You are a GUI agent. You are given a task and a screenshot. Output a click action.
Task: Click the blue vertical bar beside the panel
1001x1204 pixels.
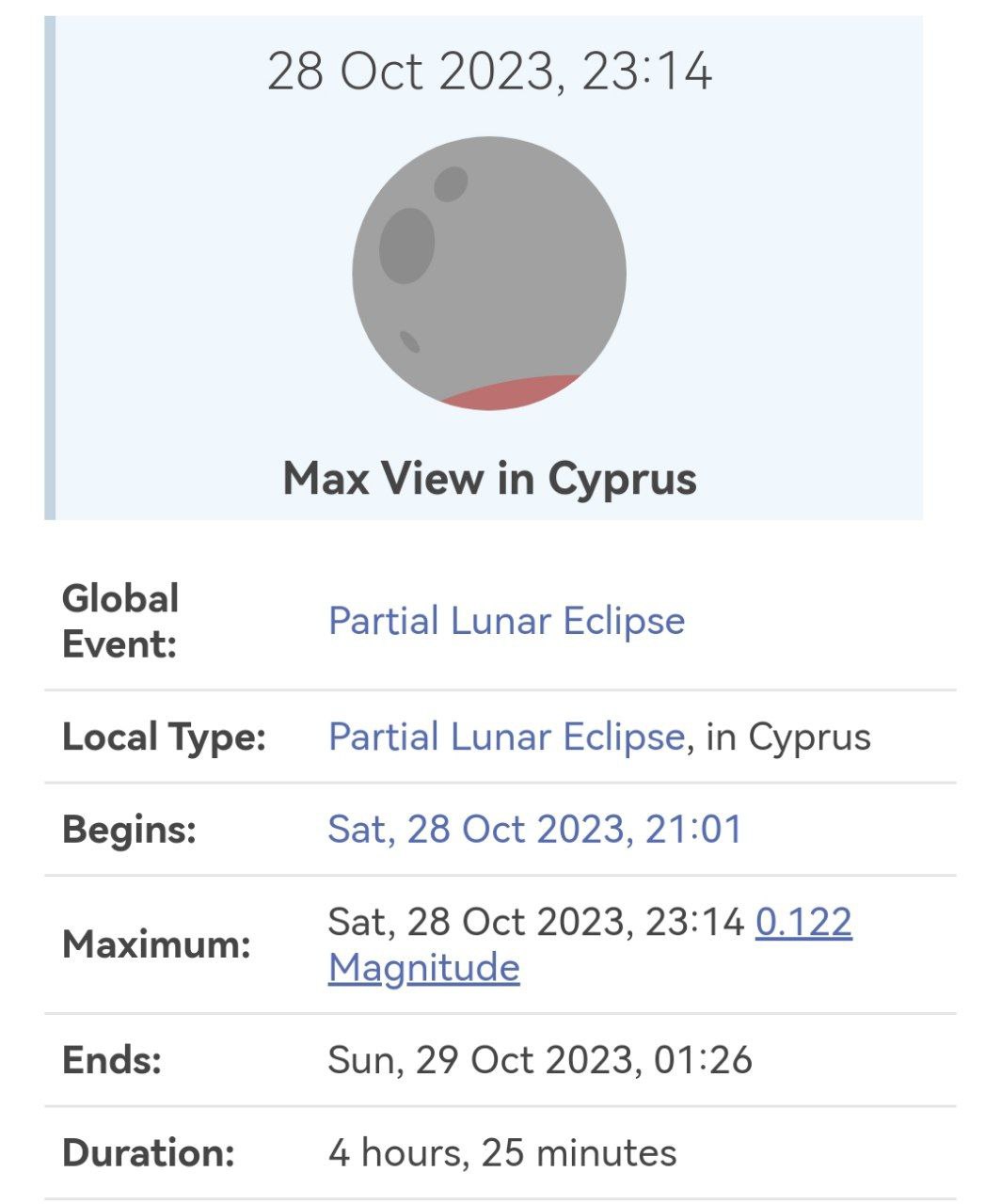pyautogui.click(x=50, y=268)
